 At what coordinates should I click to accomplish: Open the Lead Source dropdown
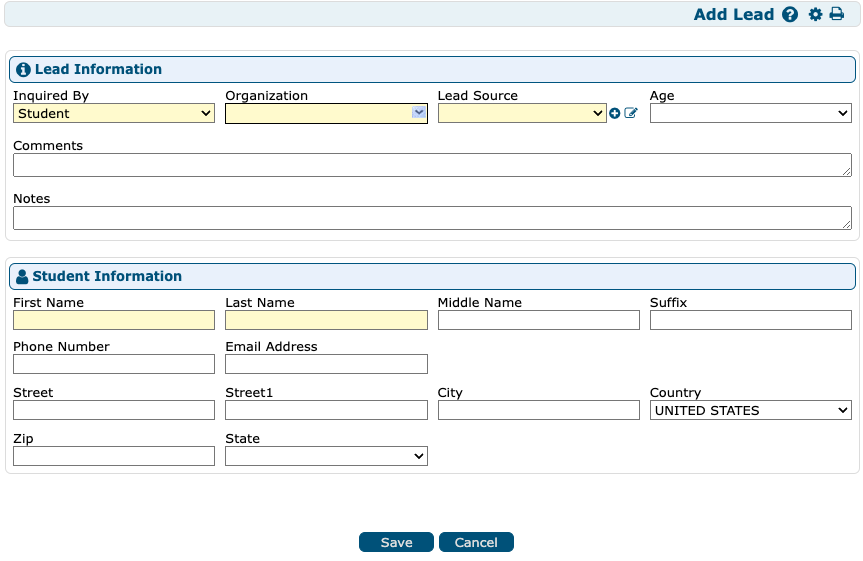pyautogui.click(x=522, y=114)
